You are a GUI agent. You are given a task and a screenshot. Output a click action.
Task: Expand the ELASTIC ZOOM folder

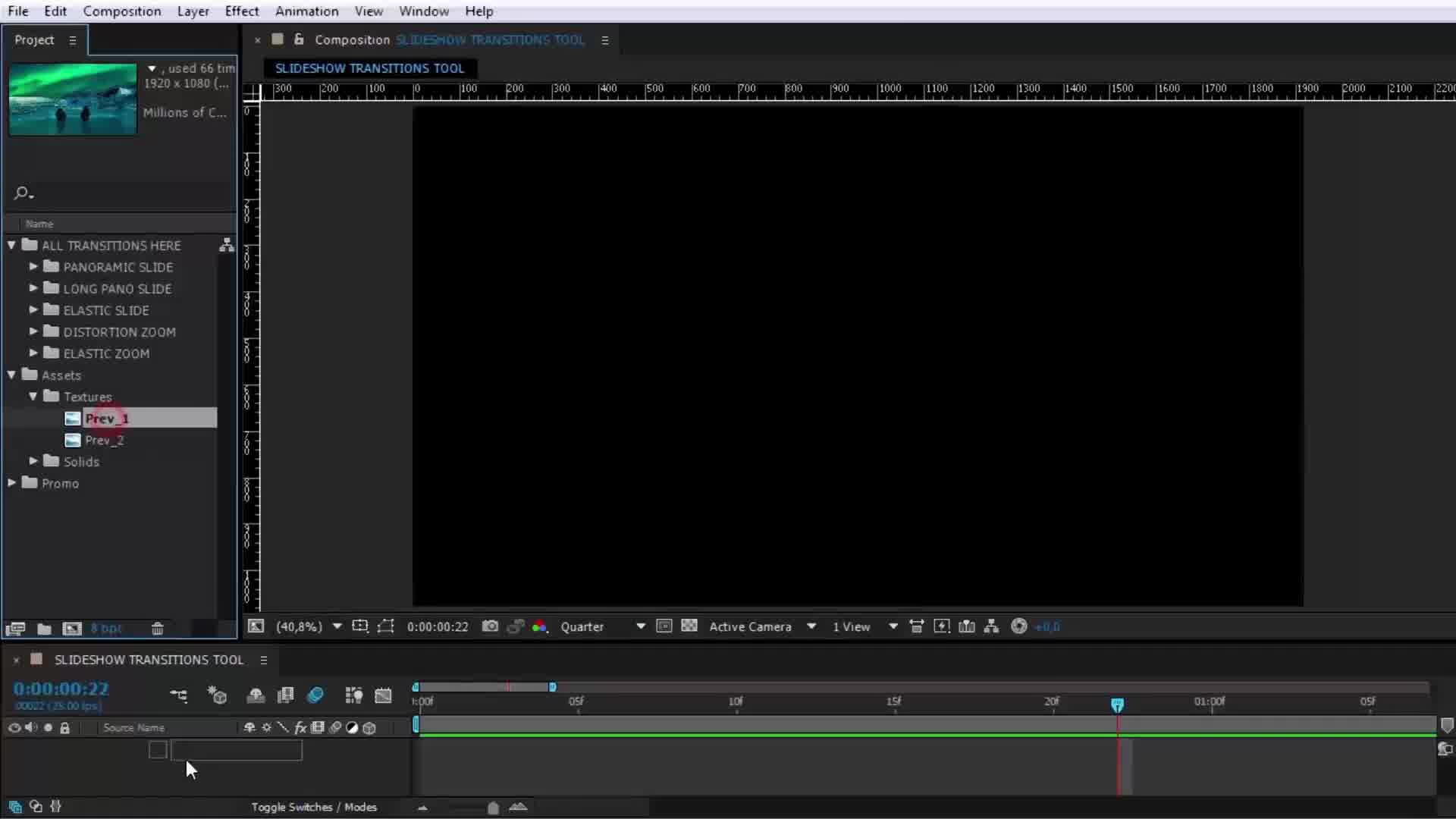pyautogui.click(x=33, y=353)
